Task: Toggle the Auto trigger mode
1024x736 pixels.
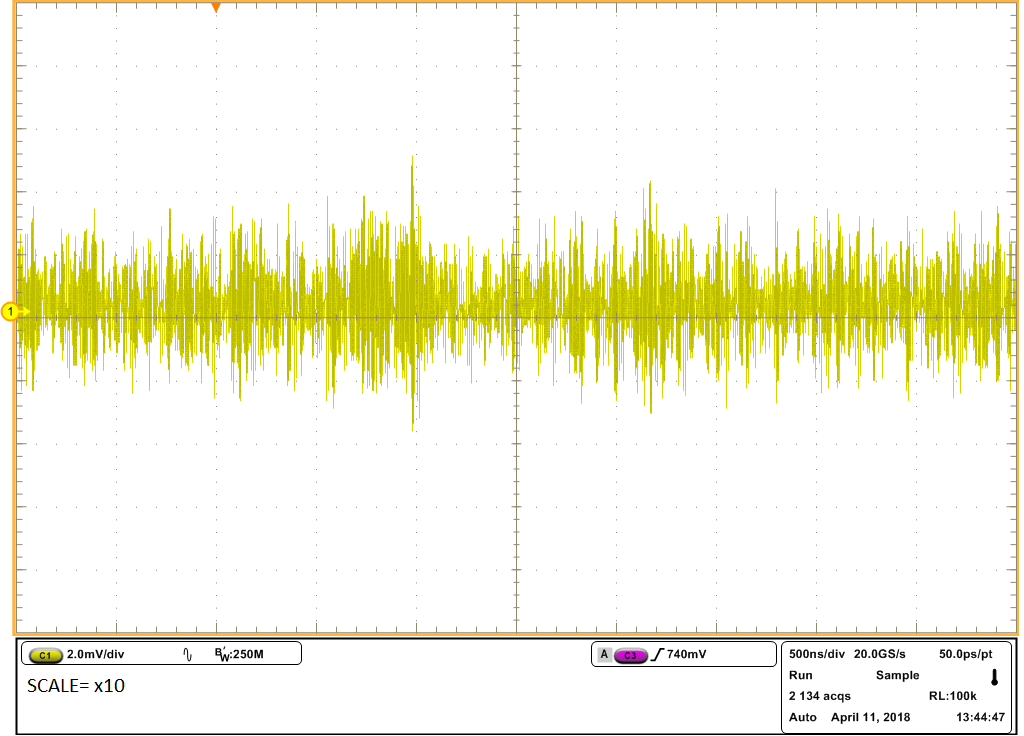Action: [x=802, y=717]
